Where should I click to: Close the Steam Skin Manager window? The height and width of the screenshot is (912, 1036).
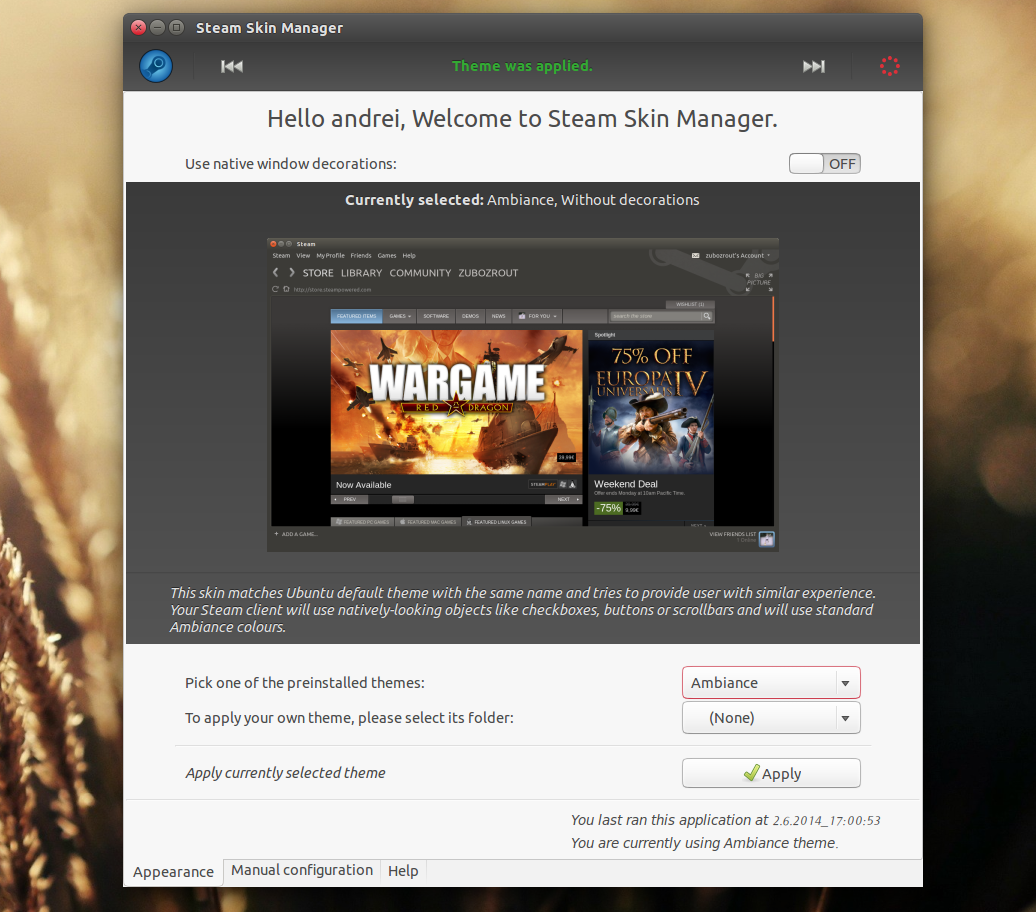click(138, 27)
